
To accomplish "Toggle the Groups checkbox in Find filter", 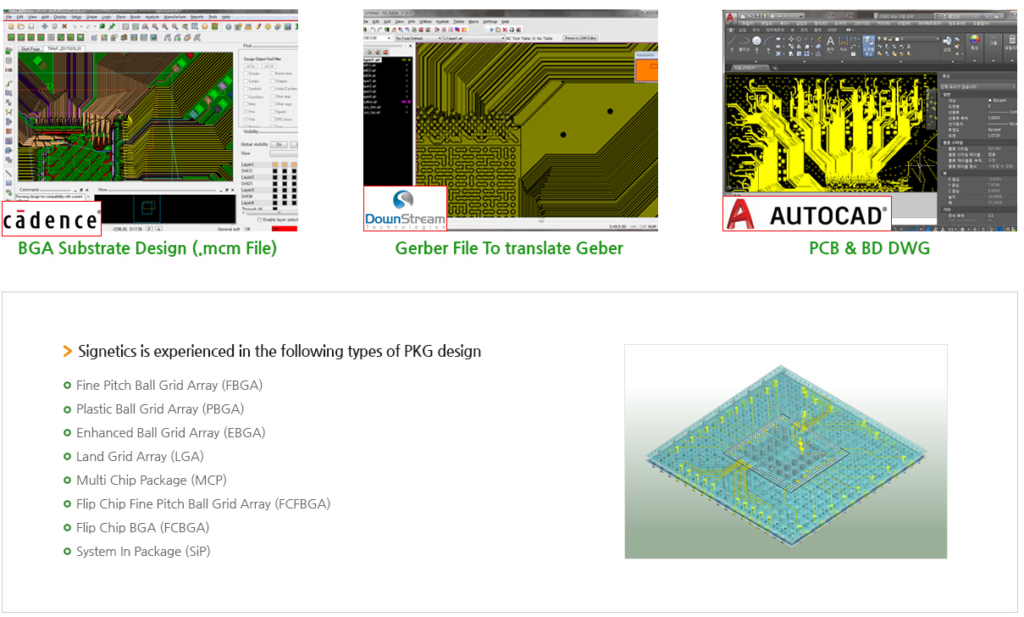I will 246,72.
